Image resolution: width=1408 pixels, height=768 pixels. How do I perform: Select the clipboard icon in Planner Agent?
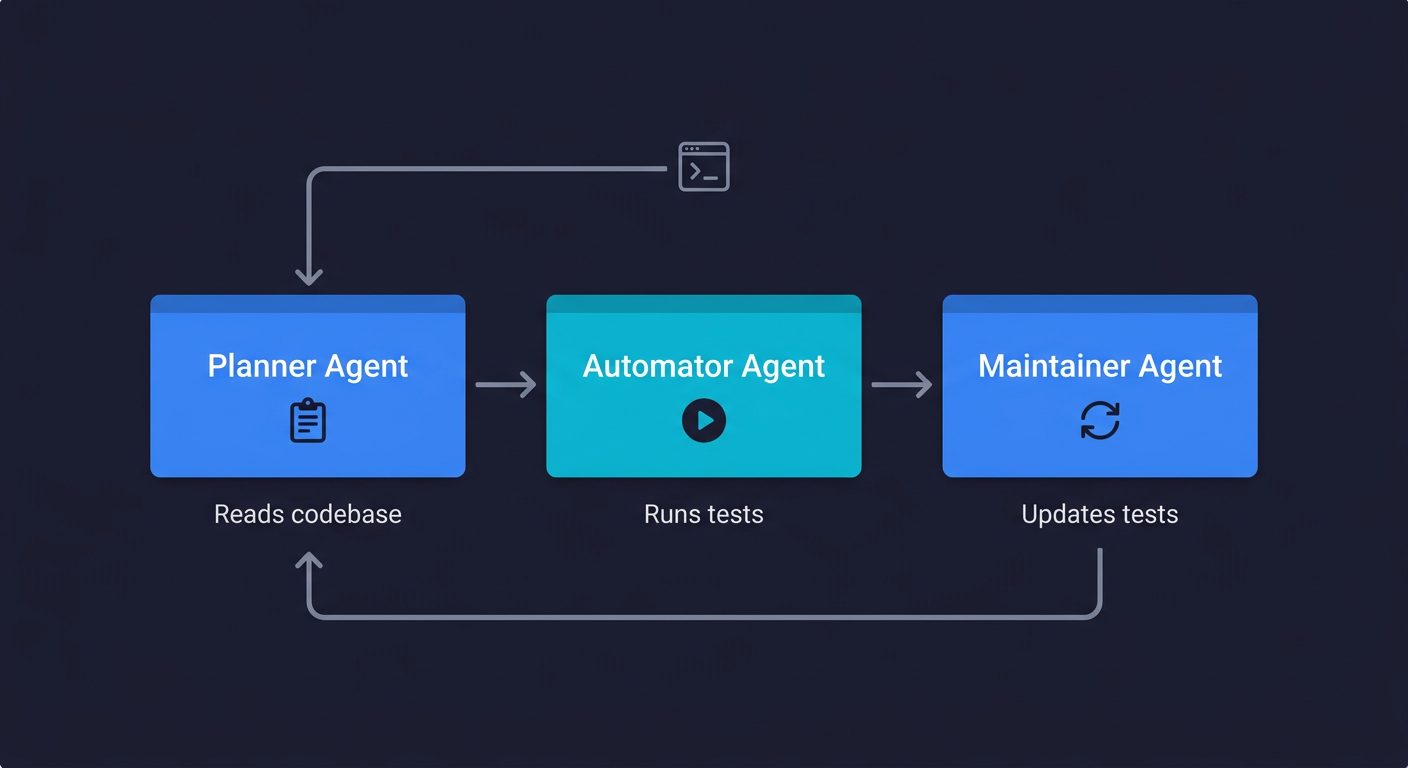[x=308, y=420]
